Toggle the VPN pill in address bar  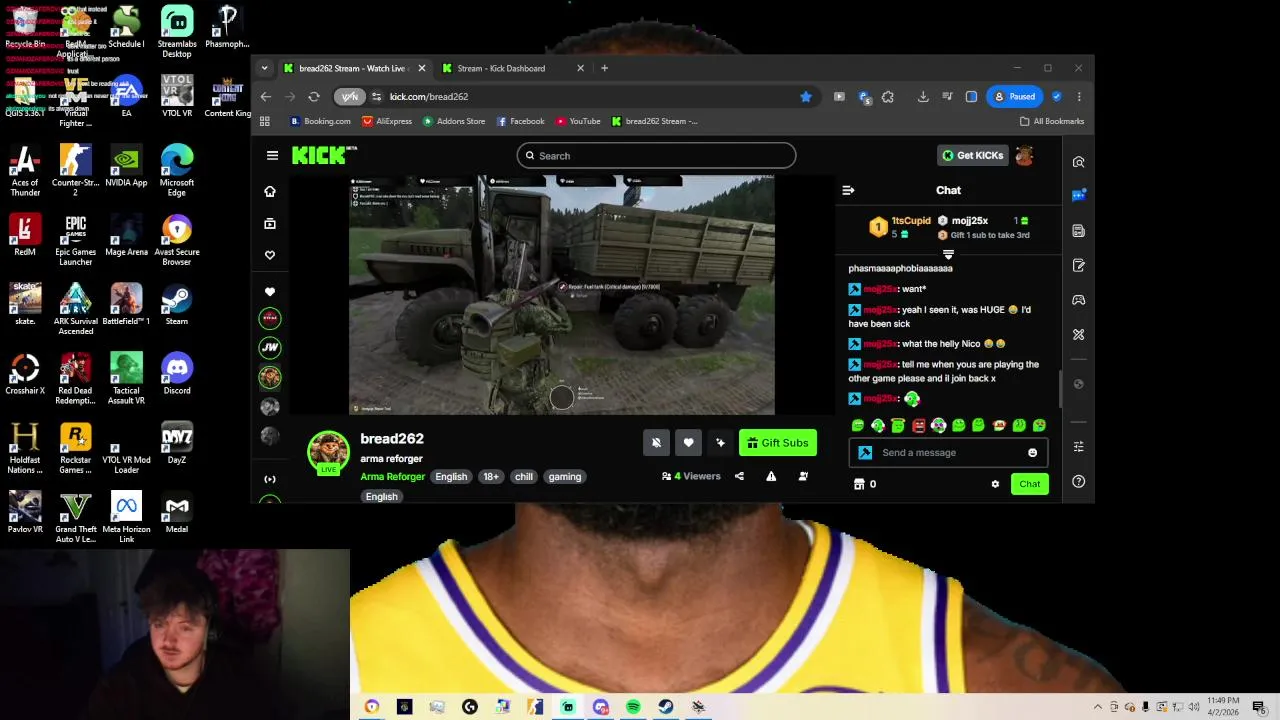[349, 97]
